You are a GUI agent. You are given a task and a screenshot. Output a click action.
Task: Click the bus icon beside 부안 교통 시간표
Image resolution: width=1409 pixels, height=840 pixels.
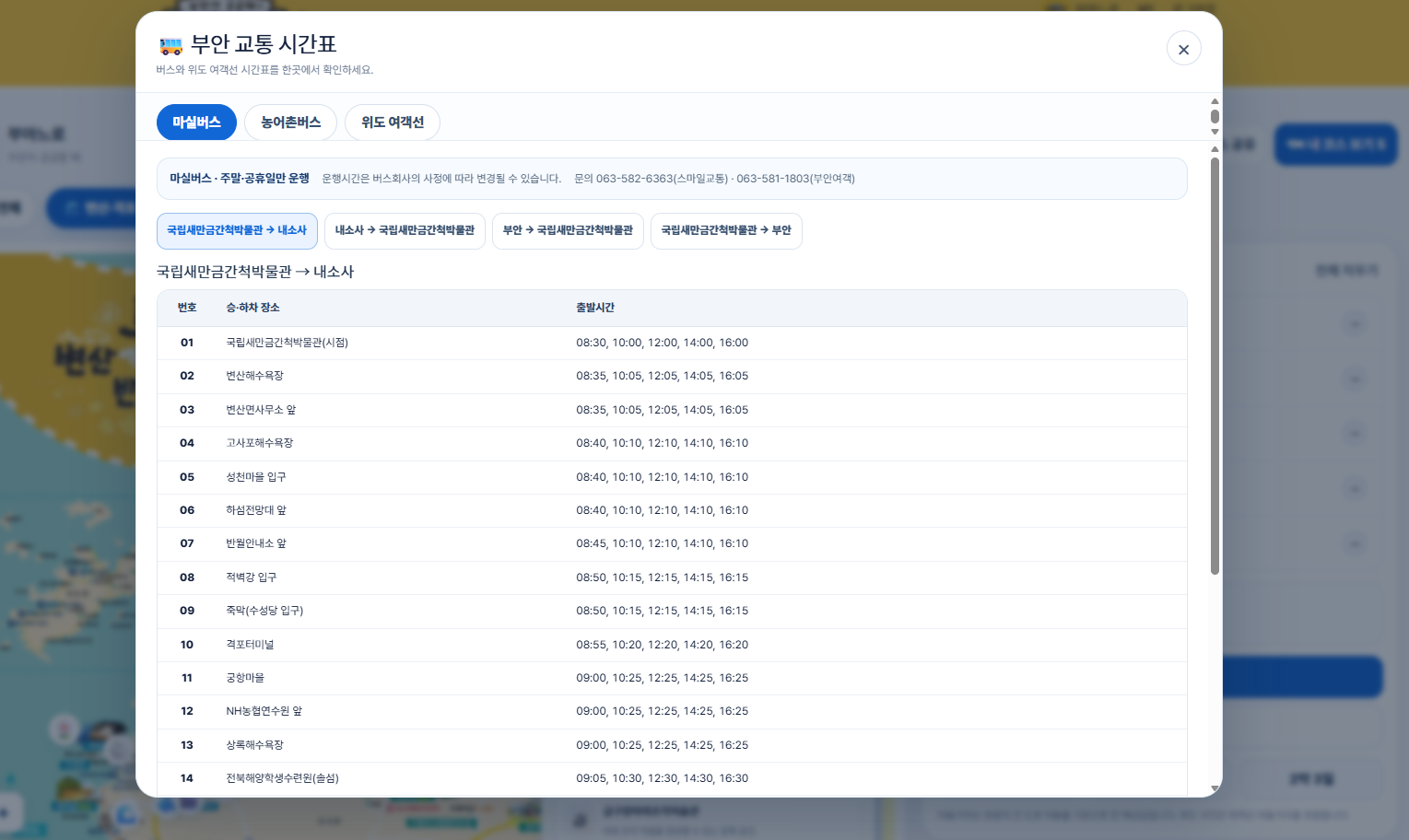point(170,46)
